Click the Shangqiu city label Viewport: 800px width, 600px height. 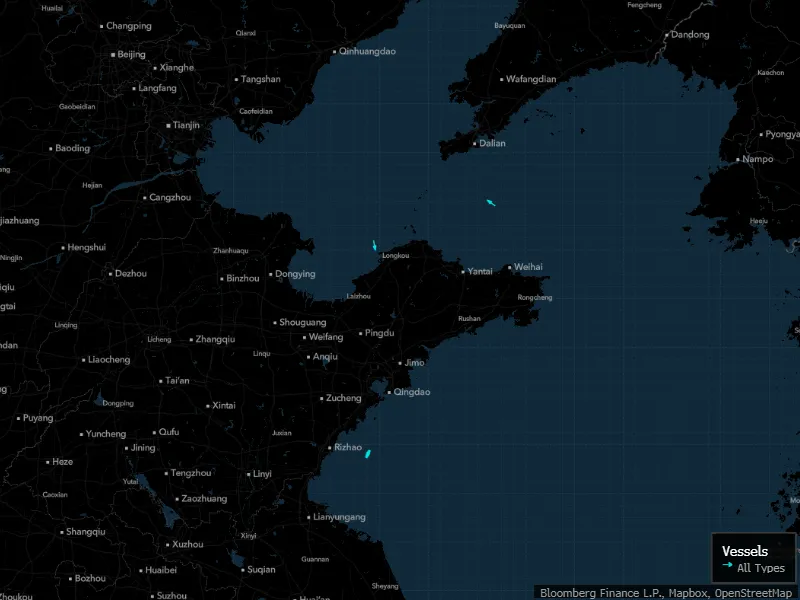86,532
